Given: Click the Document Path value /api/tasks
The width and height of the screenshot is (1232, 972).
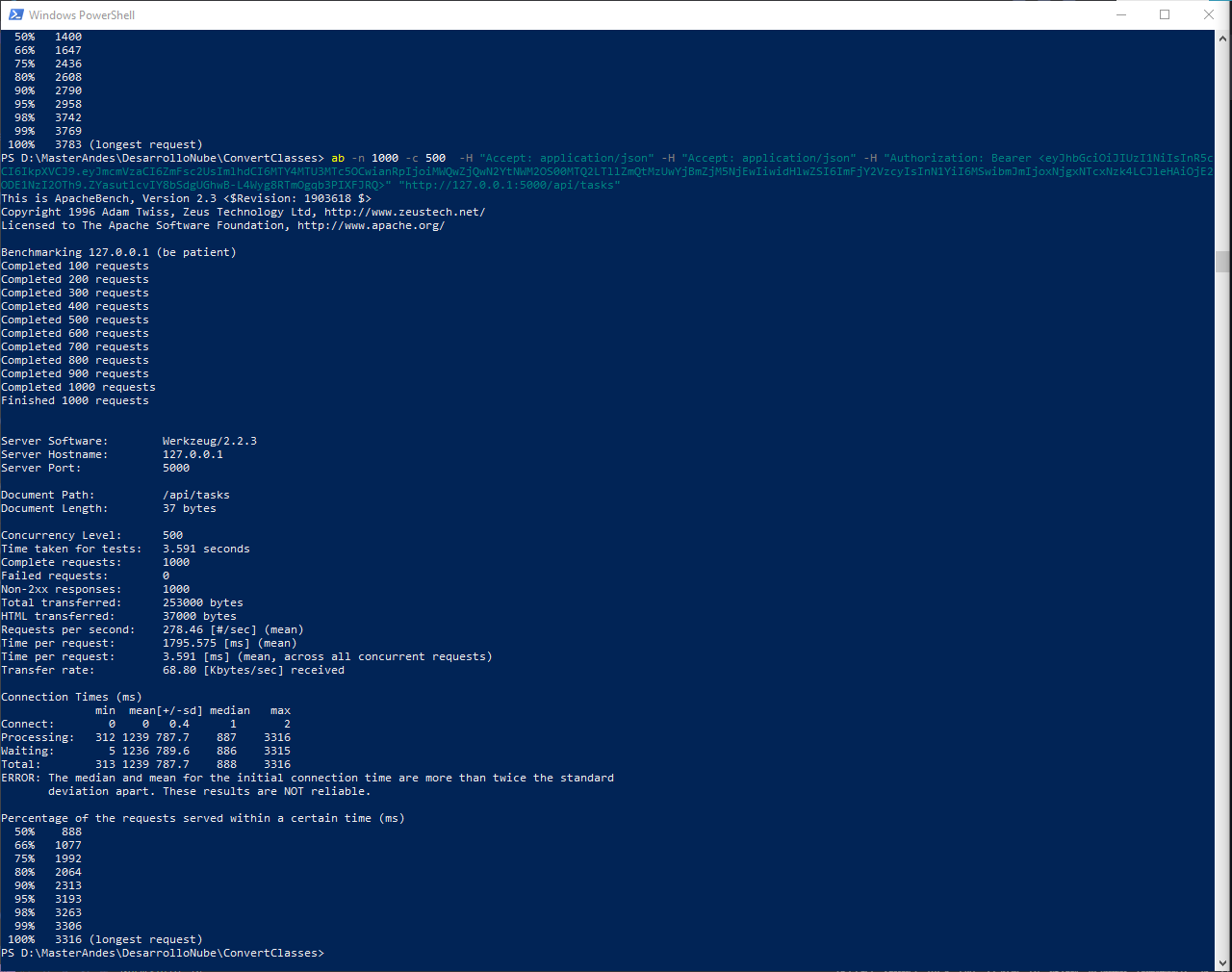Looking at the screenshot, I should (194, 494).
